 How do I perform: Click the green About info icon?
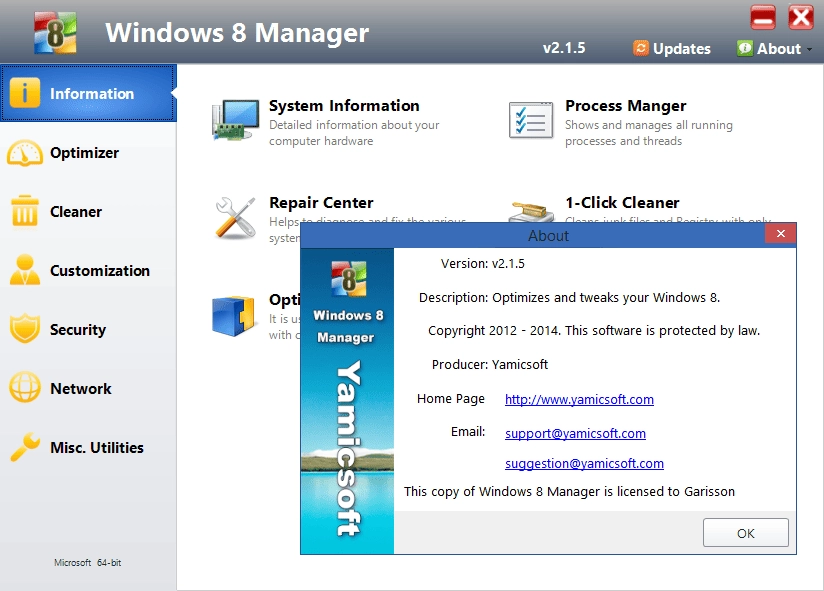coord(745,48)
